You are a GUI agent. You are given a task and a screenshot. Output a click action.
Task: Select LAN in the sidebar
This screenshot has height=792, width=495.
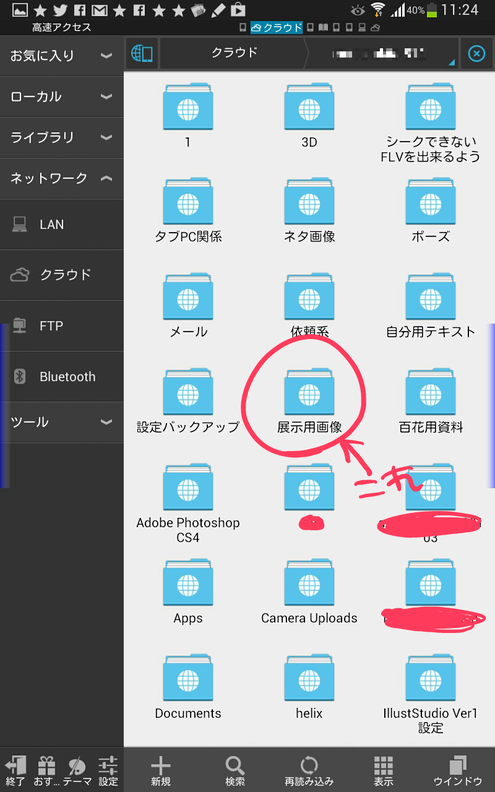click(x=62, y=224)
